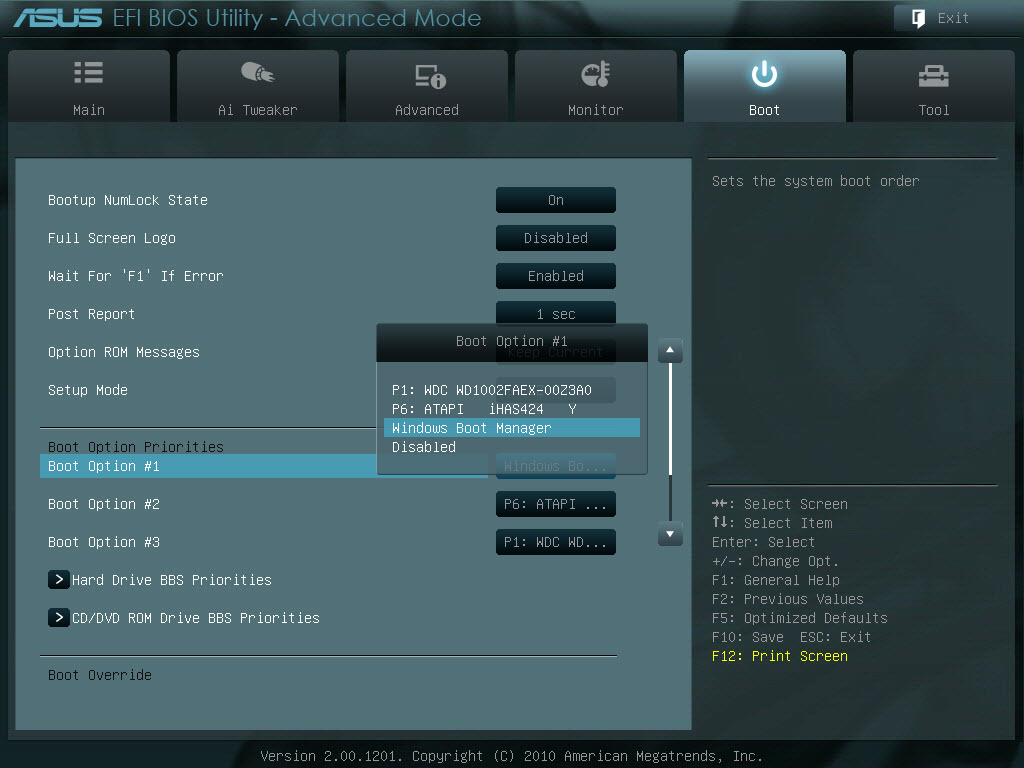Click the Exit button label
The image size is (1024, 768).
pos(953,18)
